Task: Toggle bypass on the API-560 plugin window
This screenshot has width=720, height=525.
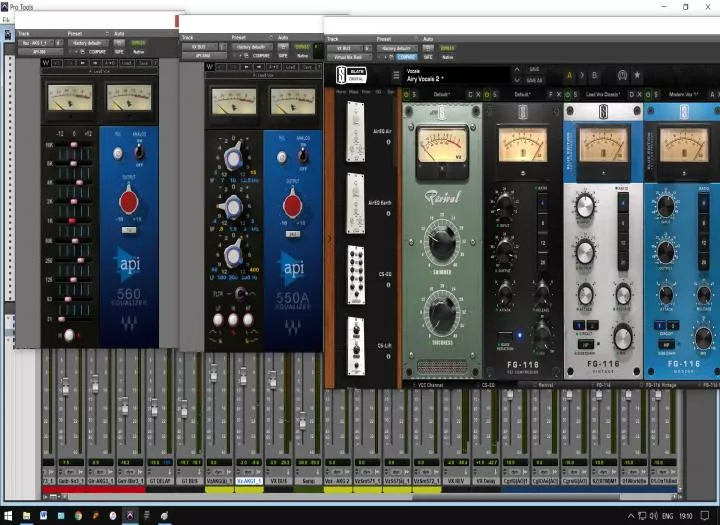Action: tap(138, 43)
